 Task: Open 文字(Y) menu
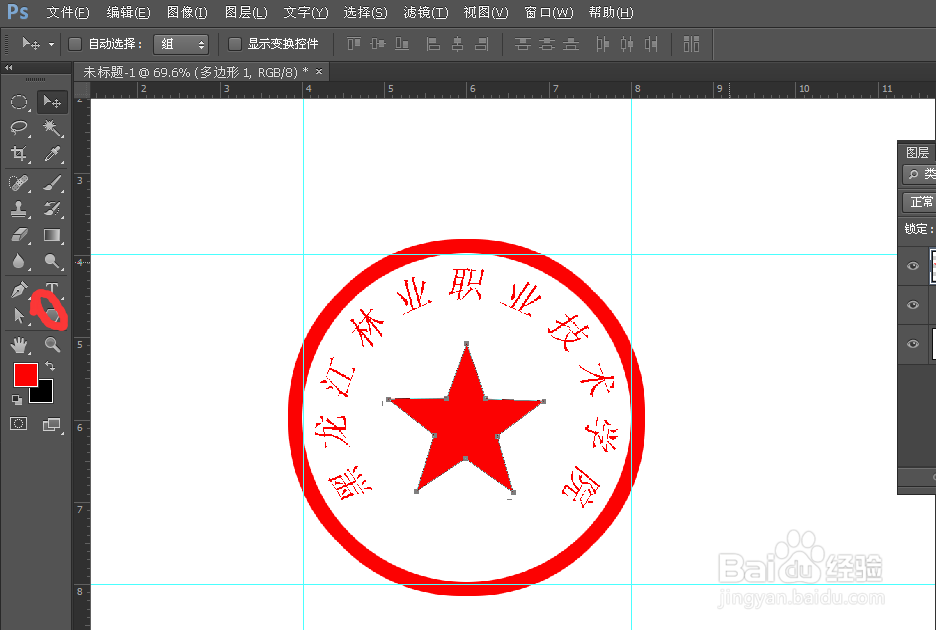(306, 13)
